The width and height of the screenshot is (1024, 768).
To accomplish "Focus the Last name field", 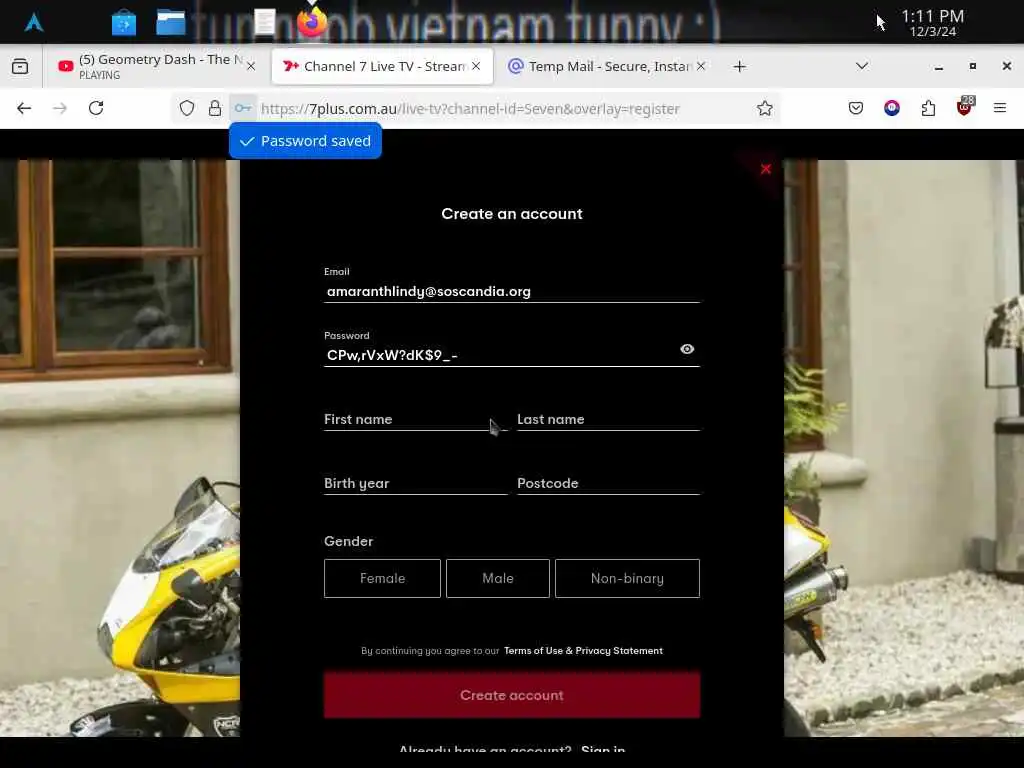I will point(609,419).
